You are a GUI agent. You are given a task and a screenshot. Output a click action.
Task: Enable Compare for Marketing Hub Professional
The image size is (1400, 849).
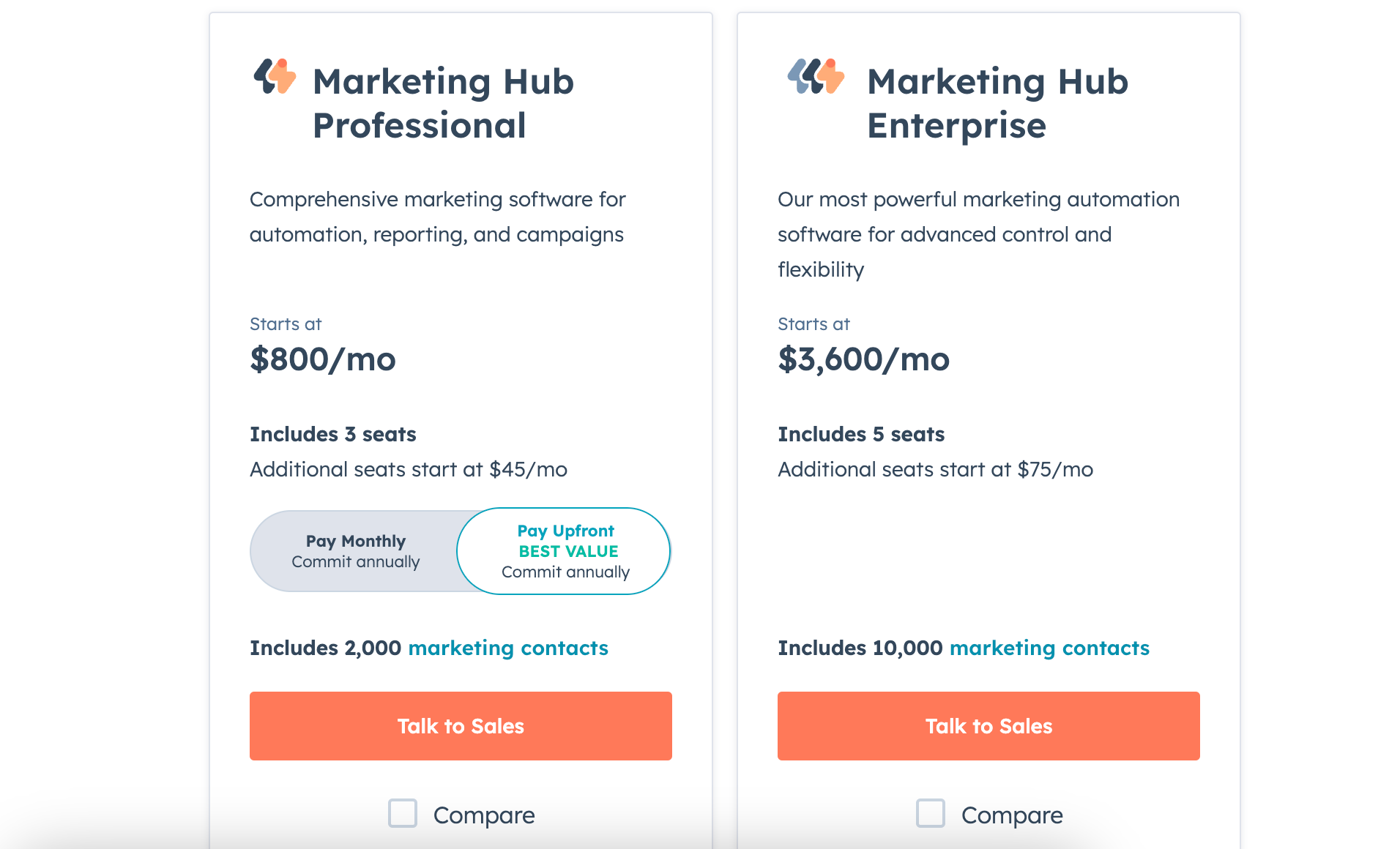click(403, 813)
